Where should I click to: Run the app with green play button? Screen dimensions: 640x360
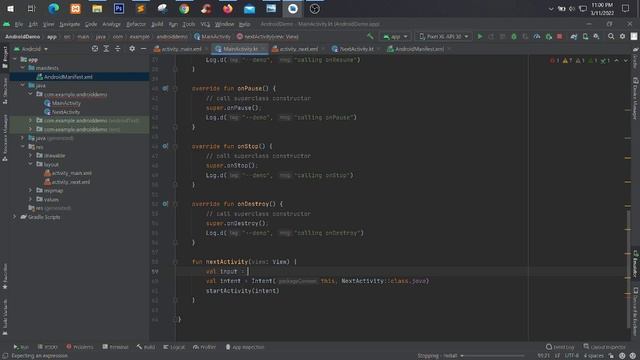click(x=480, y=36)
